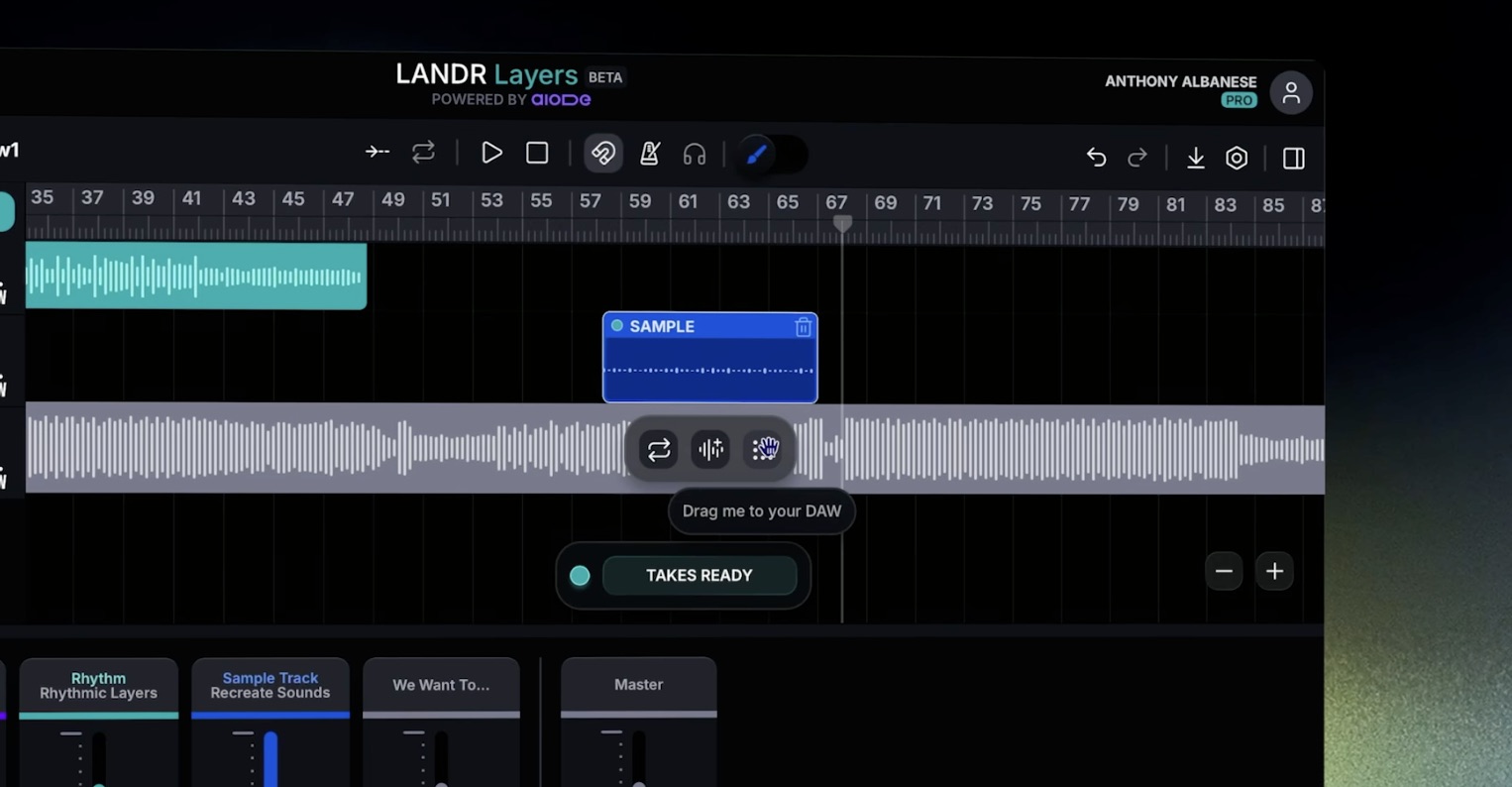This screenshot has width=1512, height=787.
Task: Click the teal status dot beside TAKES READY
Action: click(580, 575)
